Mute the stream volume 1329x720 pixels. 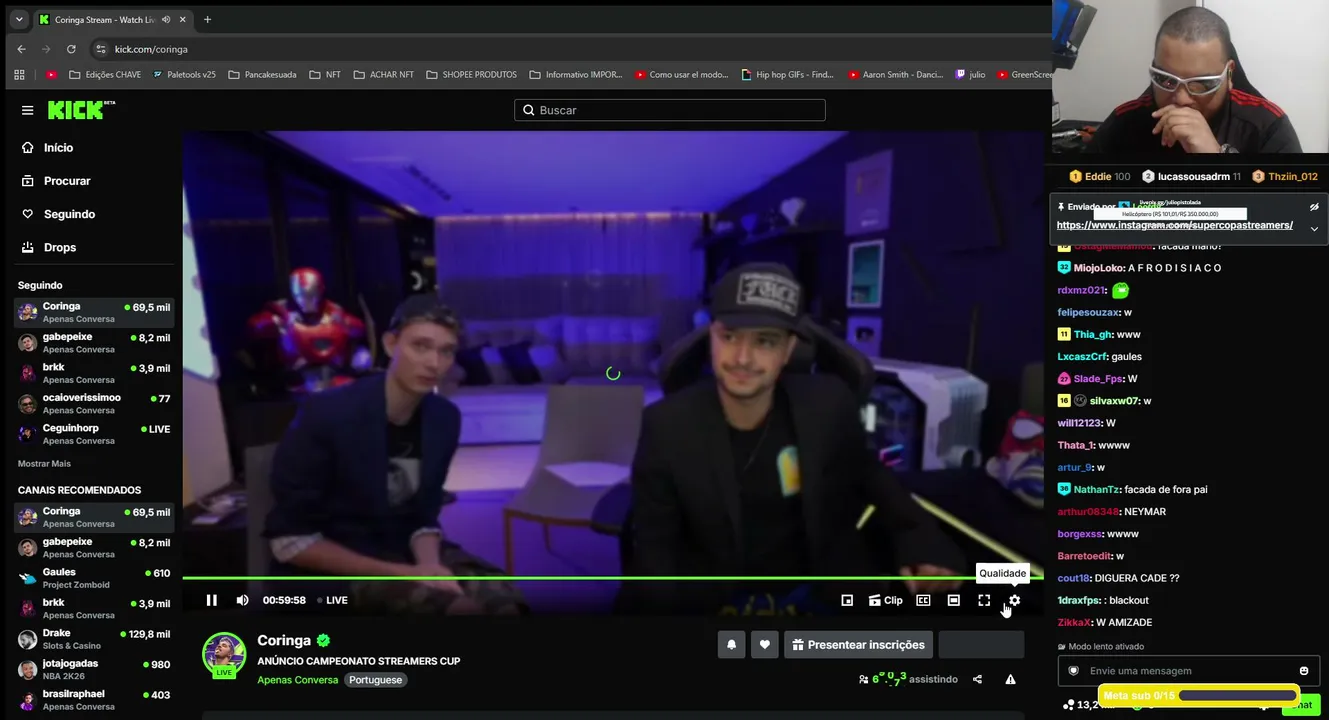point(242,600)
